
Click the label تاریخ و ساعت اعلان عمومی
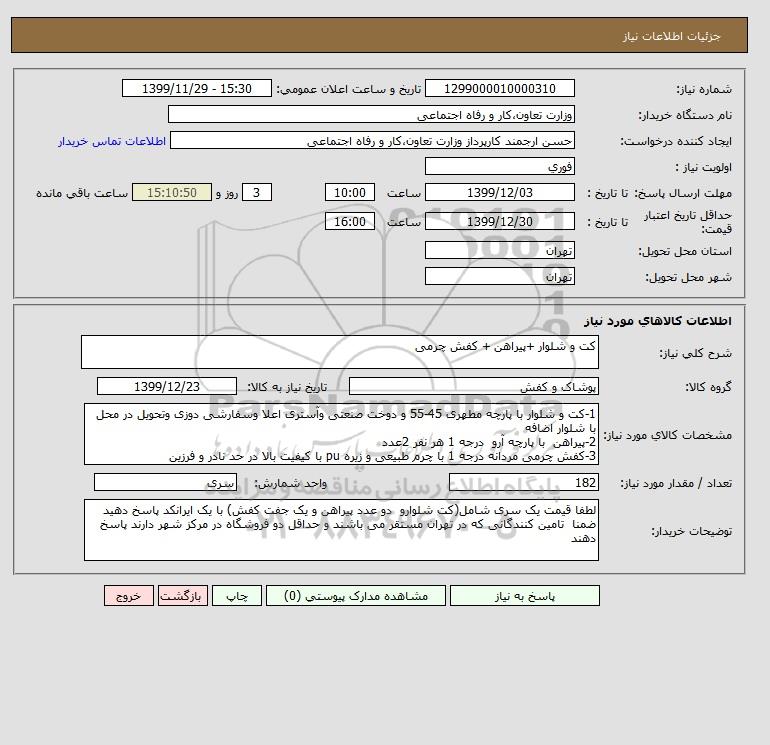[x=349, y=89]
